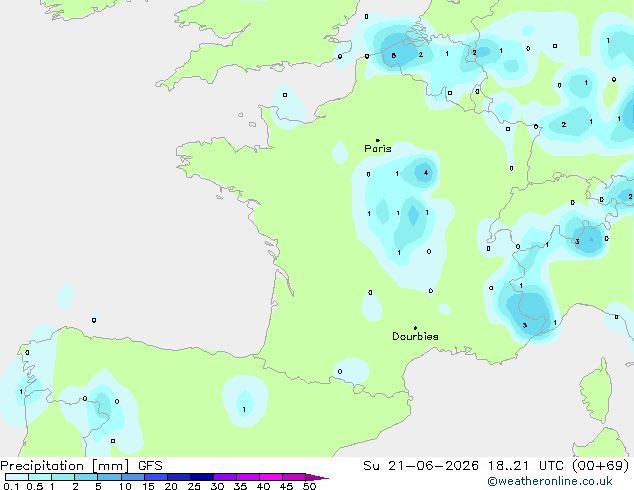Screen dimensions: 634x490
Task: Select the Dourbies city label
Action: click(x=415, y=336)
